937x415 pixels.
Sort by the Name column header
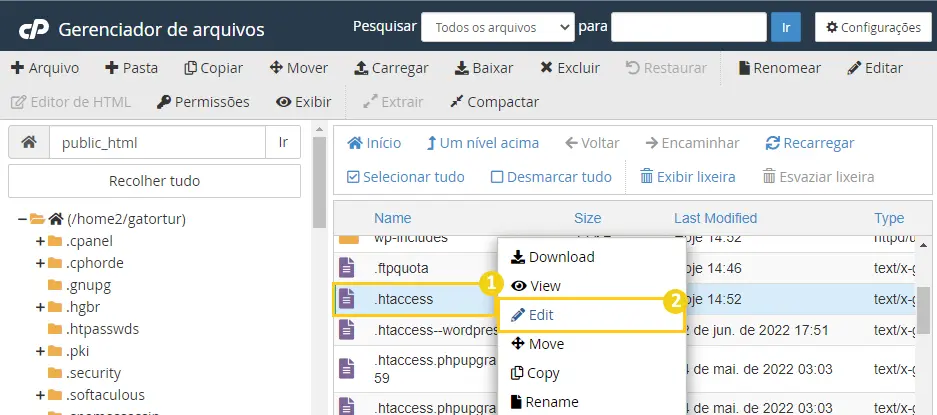[x=393, y=218]
